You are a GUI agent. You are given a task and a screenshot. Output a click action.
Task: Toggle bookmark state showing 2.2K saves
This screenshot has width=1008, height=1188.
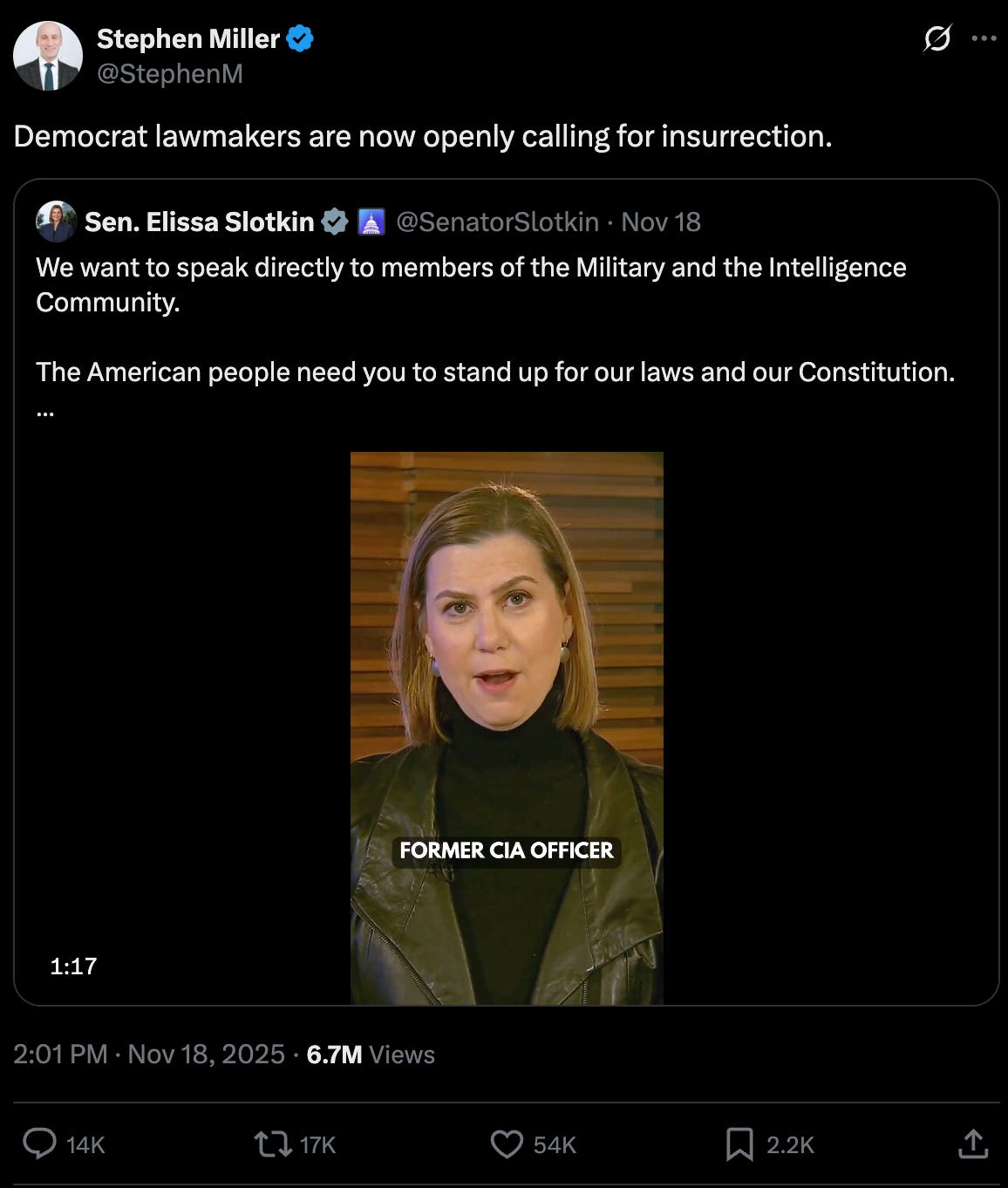(x=787, y=1144)
